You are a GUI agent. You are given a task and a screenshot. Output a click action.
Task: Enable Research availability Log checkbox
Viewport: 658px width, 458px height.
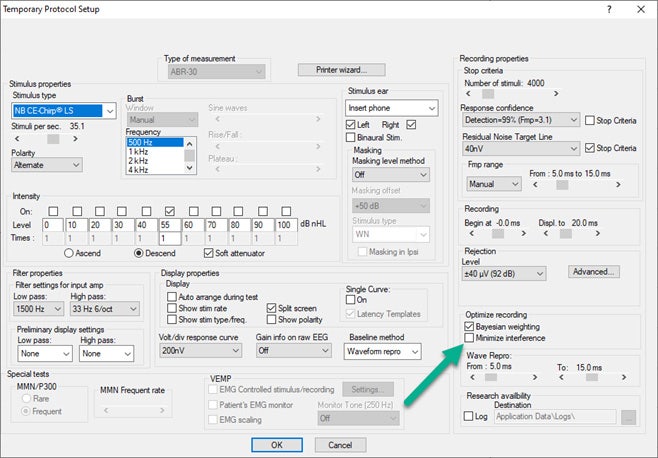pos(468,416)
